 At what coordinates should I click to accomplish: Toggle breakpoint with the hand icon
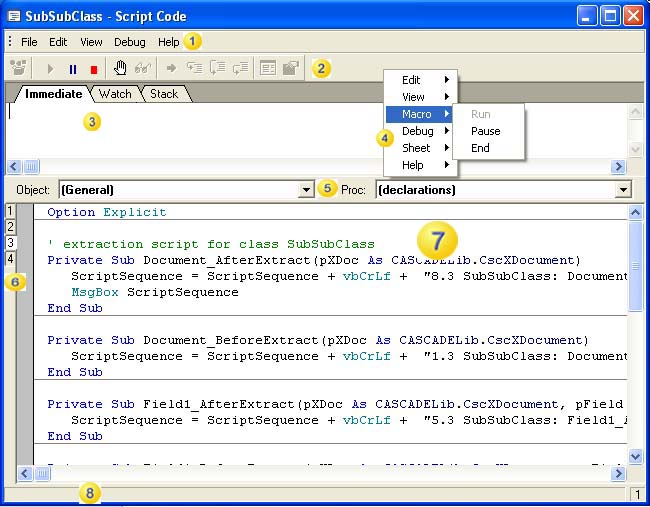pos(120,68)
